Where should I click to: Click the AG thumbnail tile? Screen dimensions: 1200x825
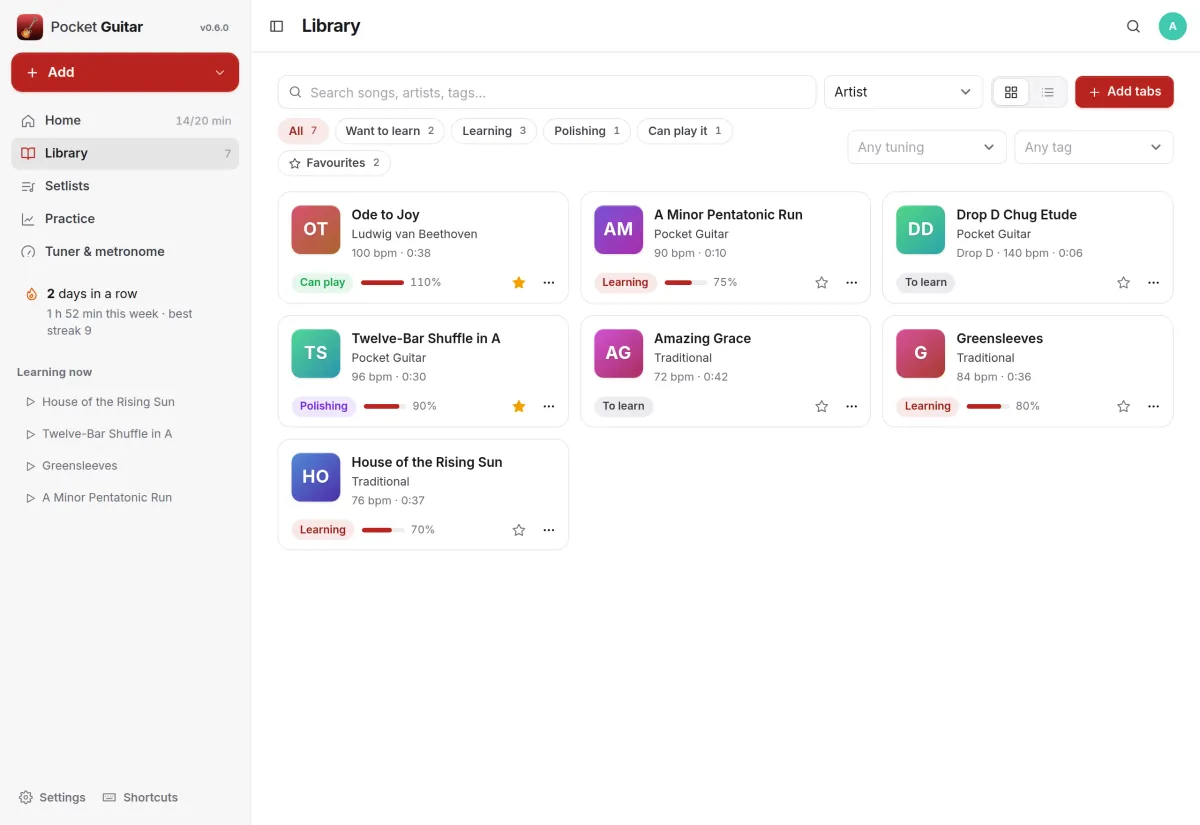point(618,353)
